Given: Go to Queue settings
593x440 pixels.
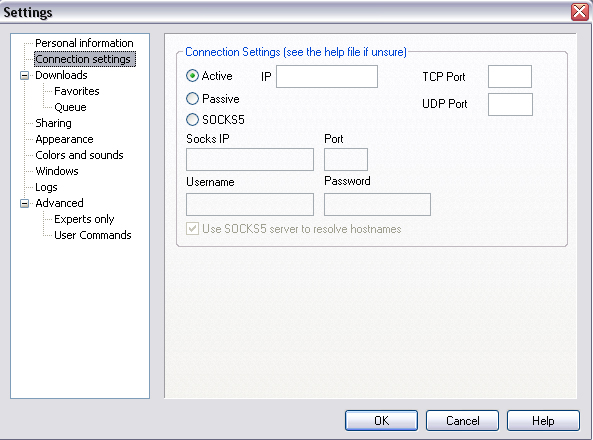Looking at the screenshot, I should (70, 107).
